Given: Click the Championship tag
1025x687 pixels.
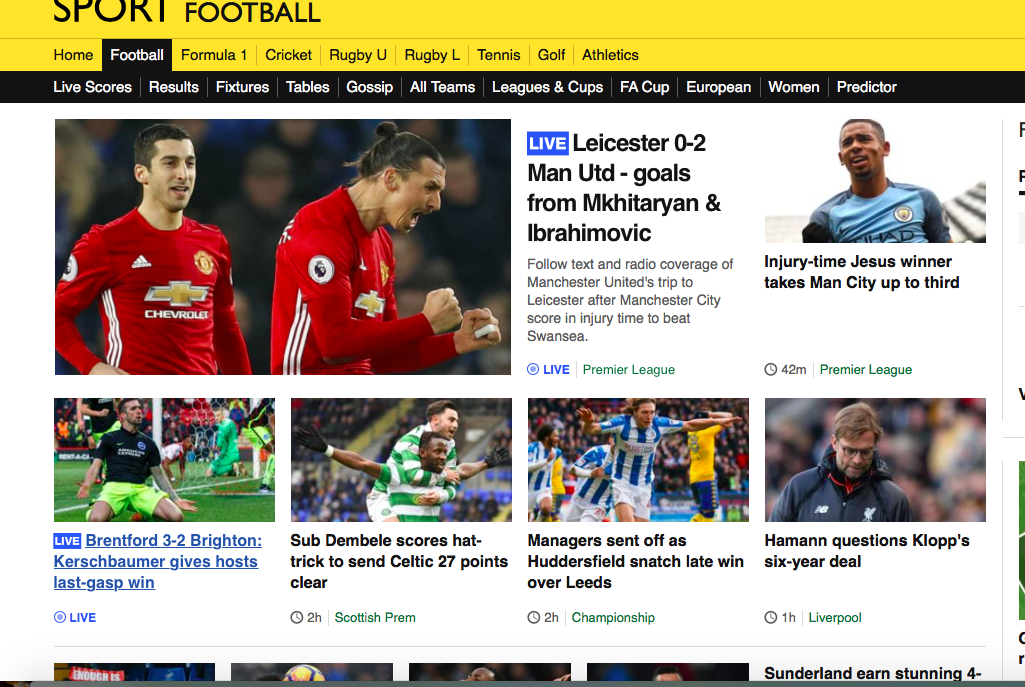Looking at the screenshot, I should [613, 618].
